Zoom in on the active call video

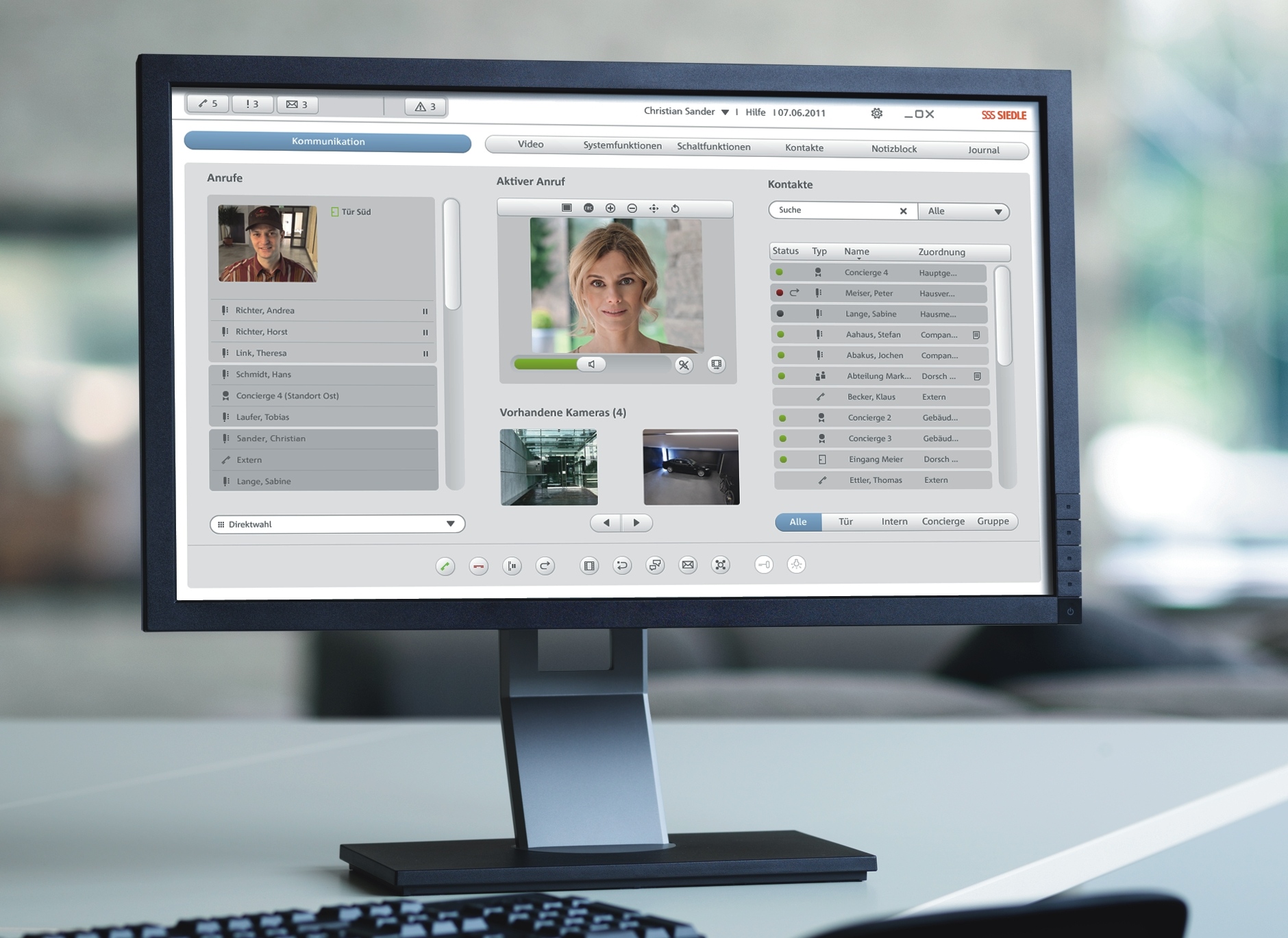(x=610, y=208)
